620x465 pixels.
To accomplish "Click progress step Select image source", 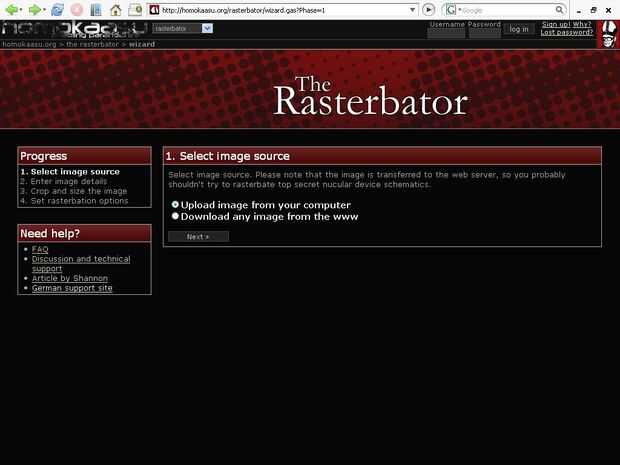I will tap(70, 172).
